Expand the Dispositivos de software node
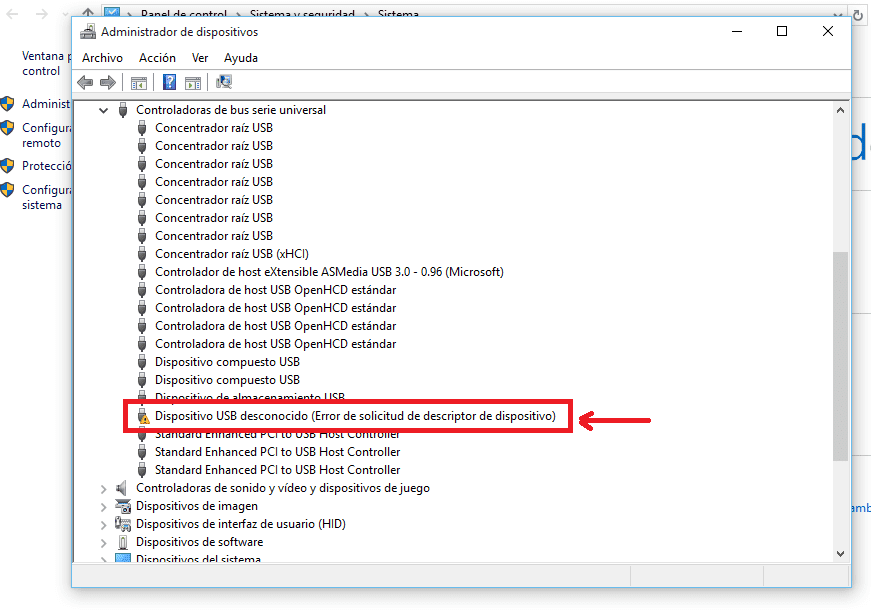The height and width of the screenshot is (610, 871). coord(103,543)
